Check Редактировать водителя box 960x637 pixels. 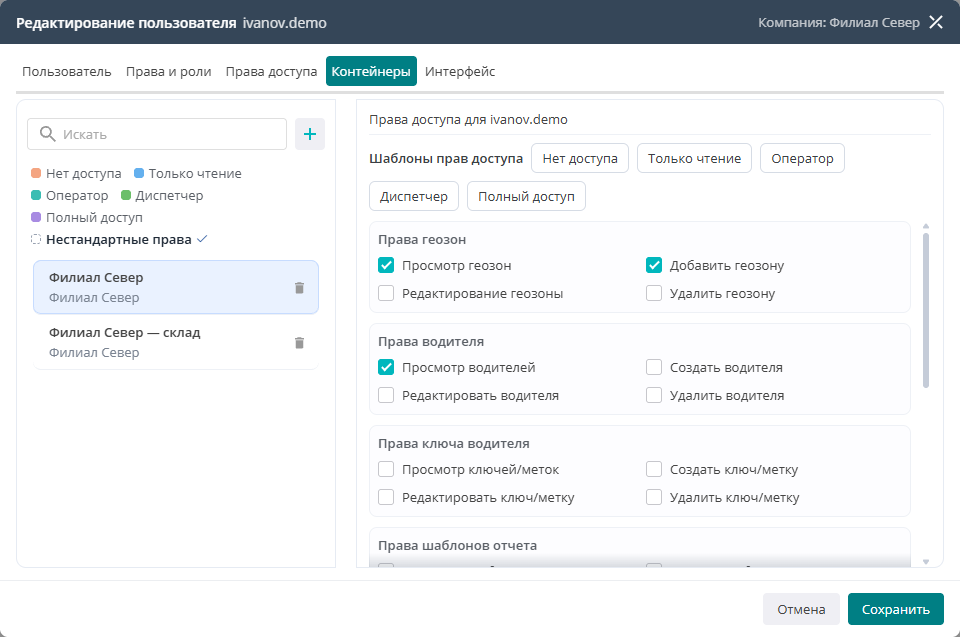(x=386, y=396)
